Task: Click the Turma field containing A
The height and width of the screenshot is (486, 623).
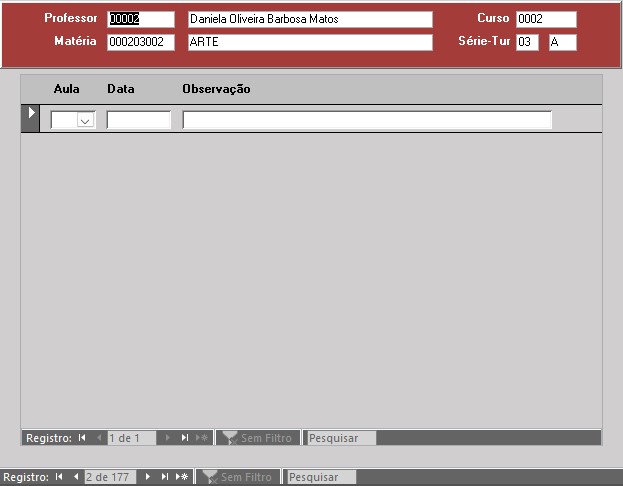Action: pos(563,42)
